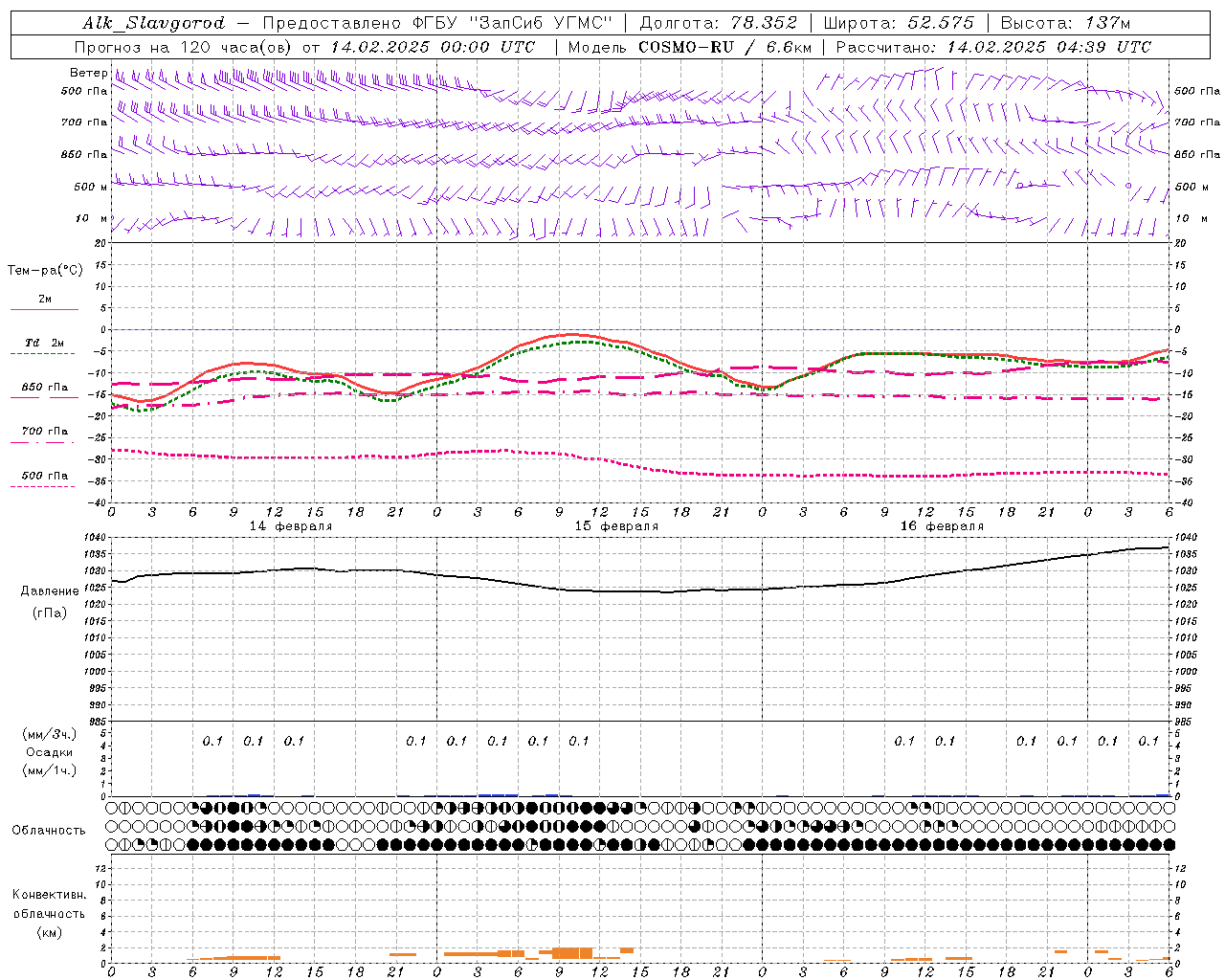Click the (мм/3ч.) precipitation unit label
The height and width of the screenshot is (980, 1225).
pyautogui.click(x=50, y=734)
